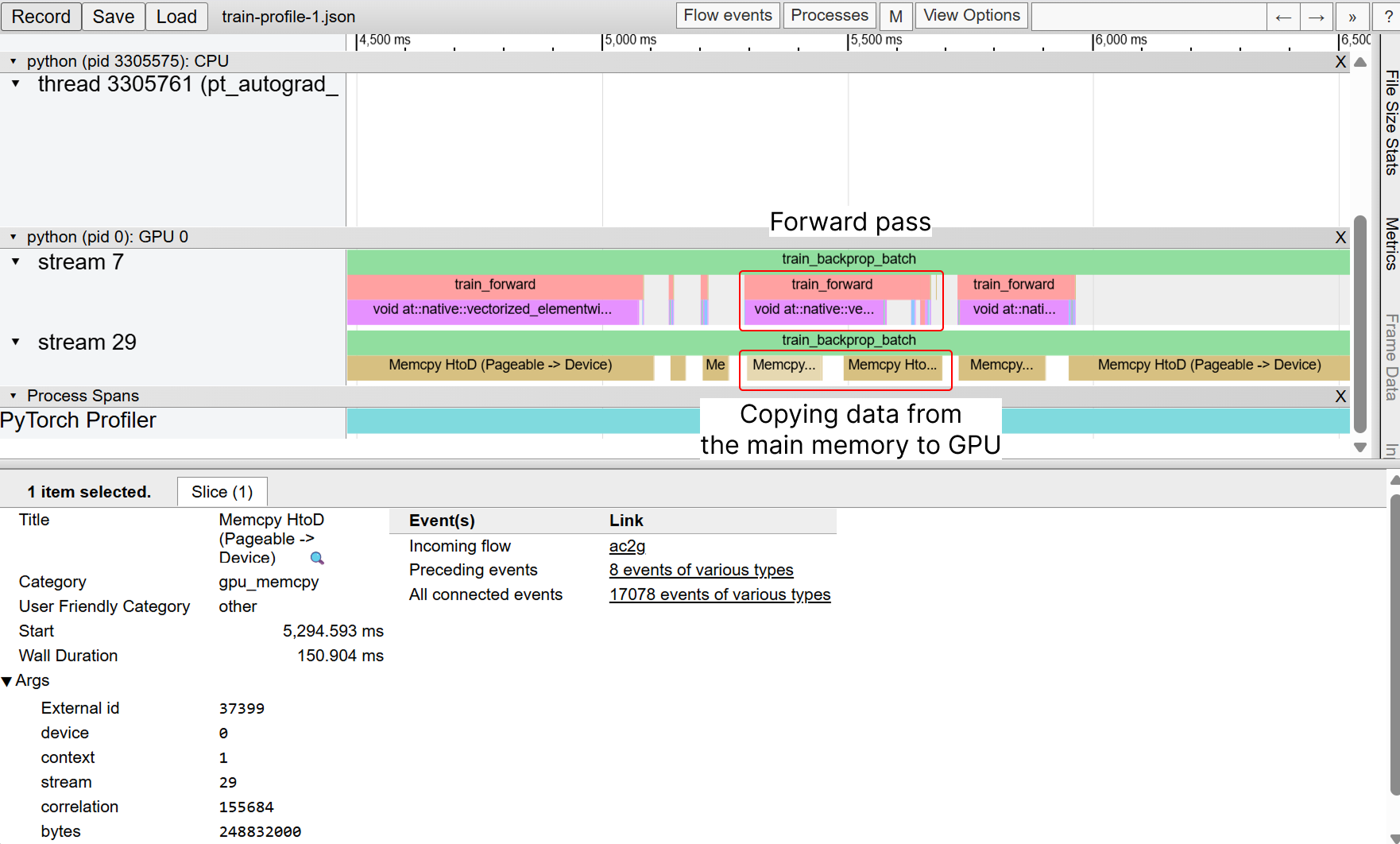This screenshot has height=844, width=1400.
Task: Click the 5,500 ms ruler marker
Action: click(876, 40)
